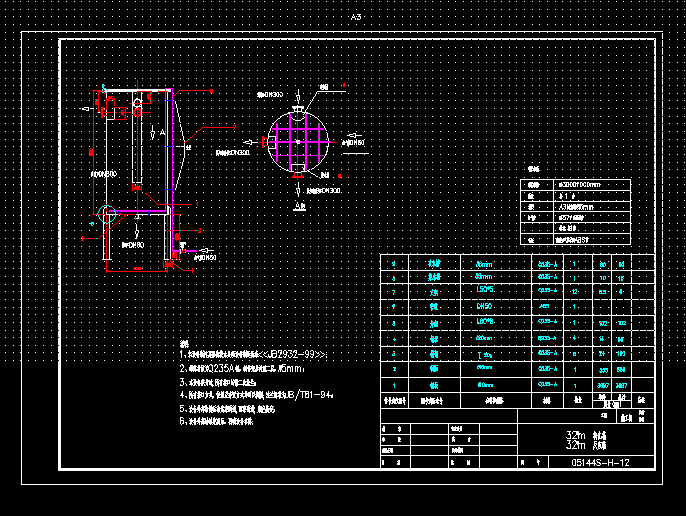Viewport: 686px width, 516px height.
Task: Select the DN50 row in parts table
Action: [x=485, y=306]
